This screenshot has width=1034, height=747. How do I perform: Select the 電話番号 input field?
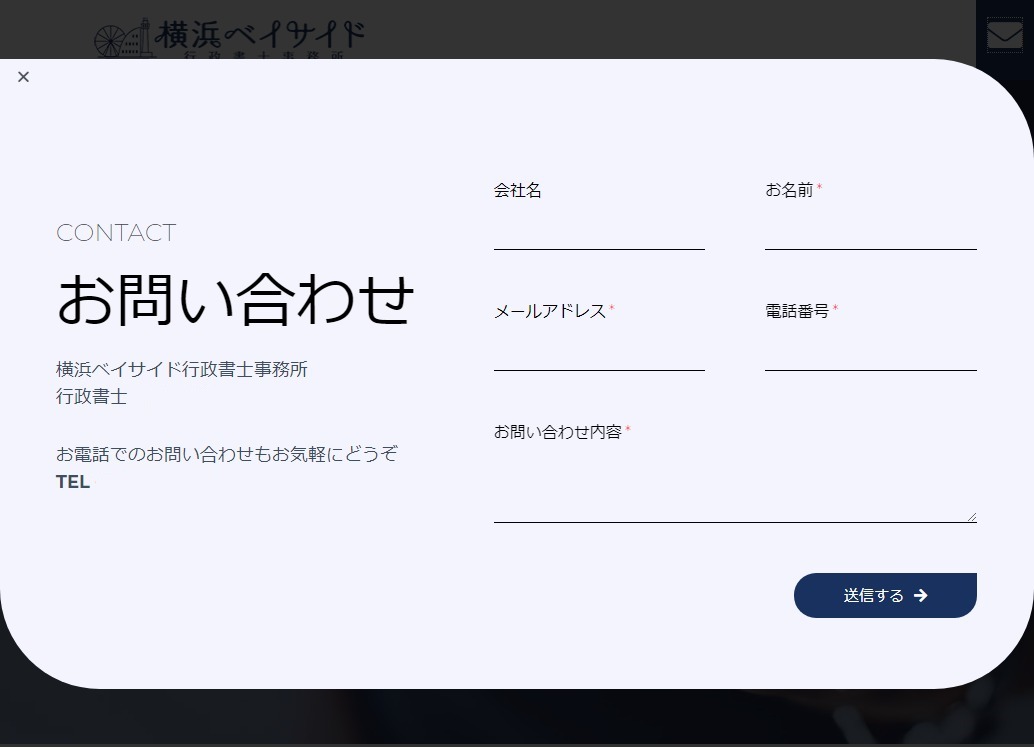tap(870, 353)
